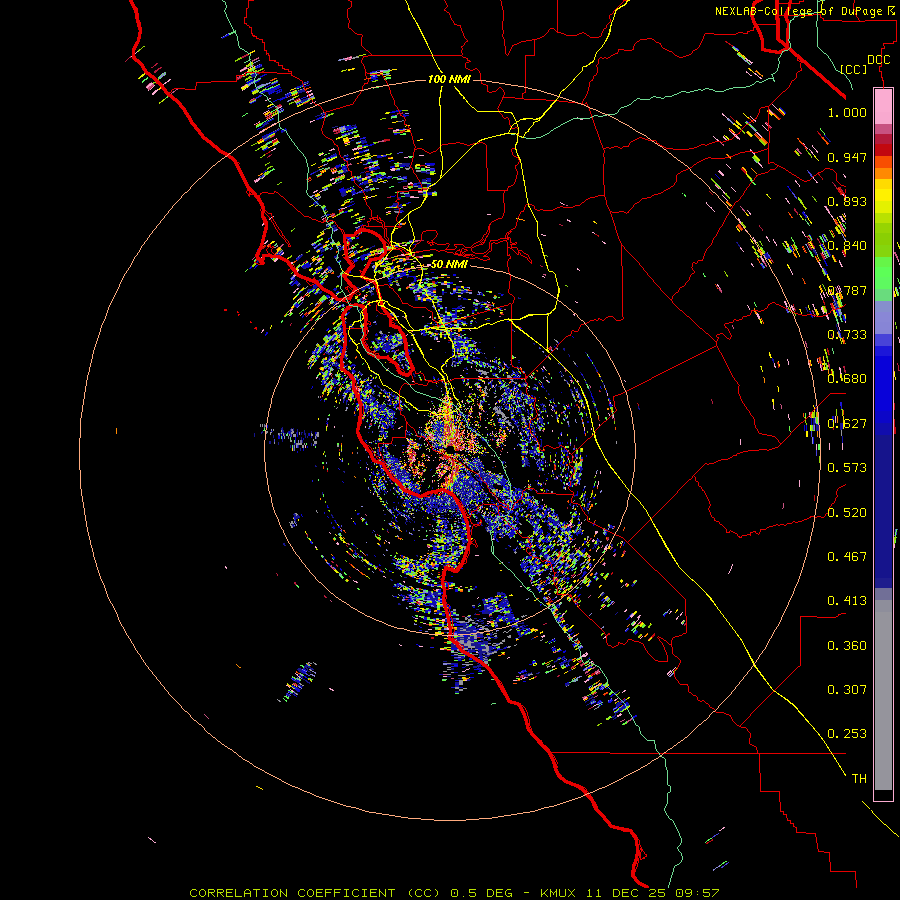Viewport: 900px width, 900px height.
Task: Click the KMUX station identifier
Action: tap(560, 893)
